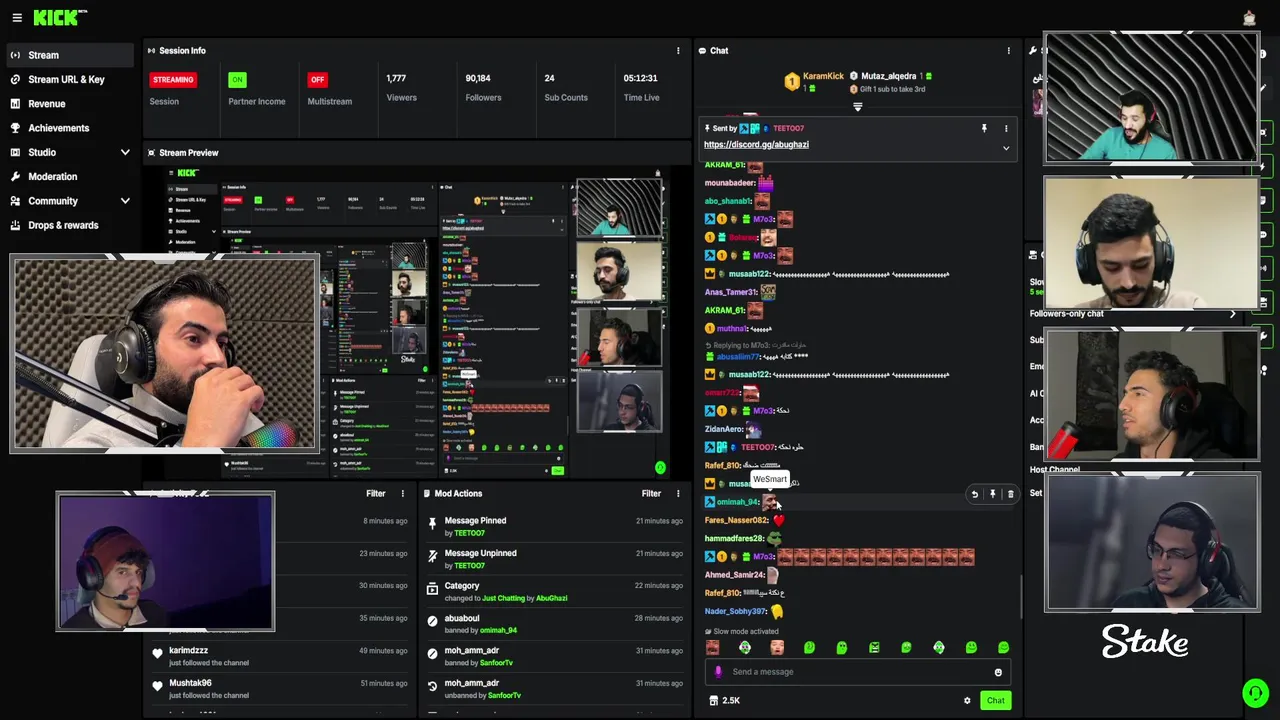Go to the Revenue section
Viewport: 1280px width, 720px height.
(47, 104)
